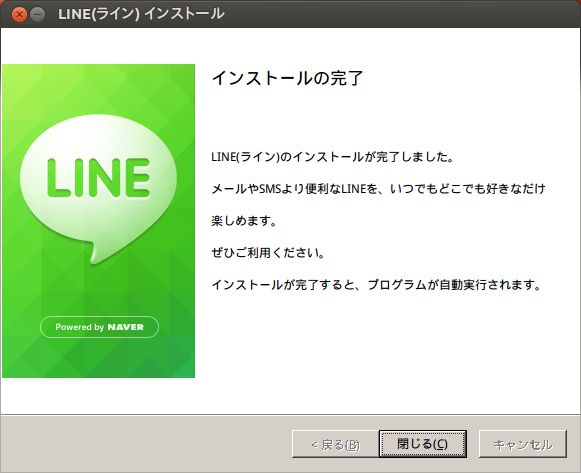Click the text 楽しめます。
This screenshot has height=473, width=581.
(244, 221)
